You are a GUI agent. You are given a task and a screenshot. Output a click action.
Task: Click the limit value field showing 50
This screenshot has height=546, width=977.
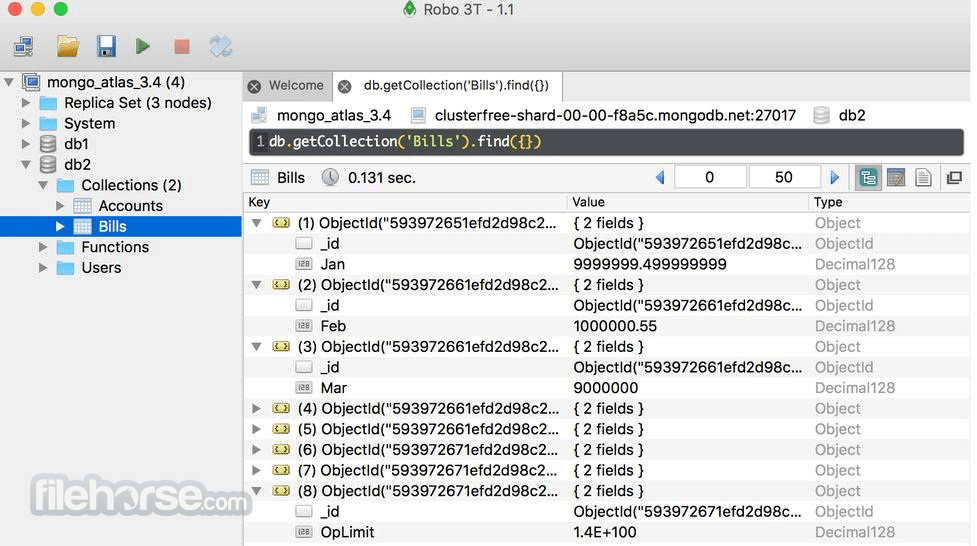pyautogui.click(x=784, y=178)
